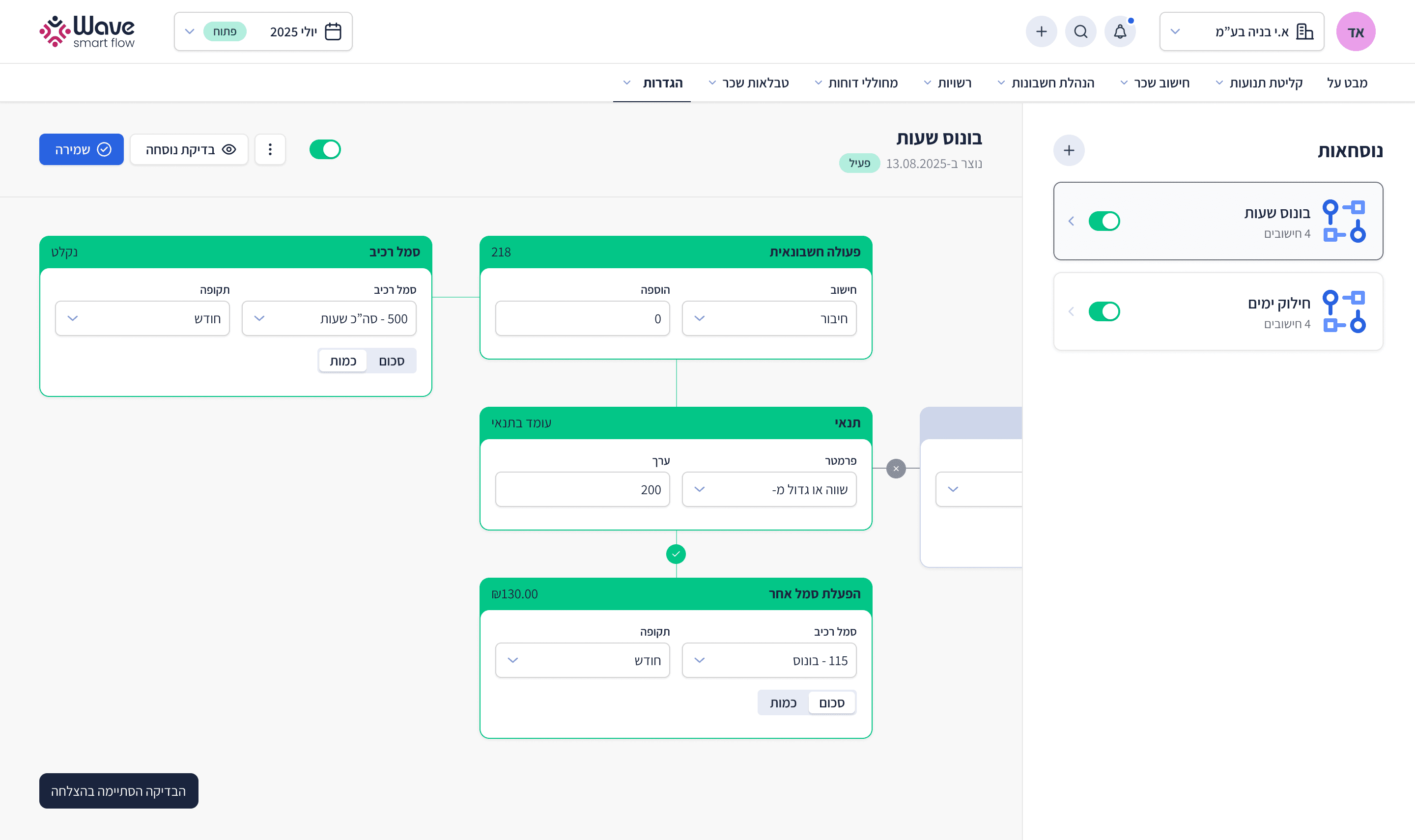1415x840 pixels.
Task: Turn off חילוק ימים formula toggle
Action: point(1104,311)
